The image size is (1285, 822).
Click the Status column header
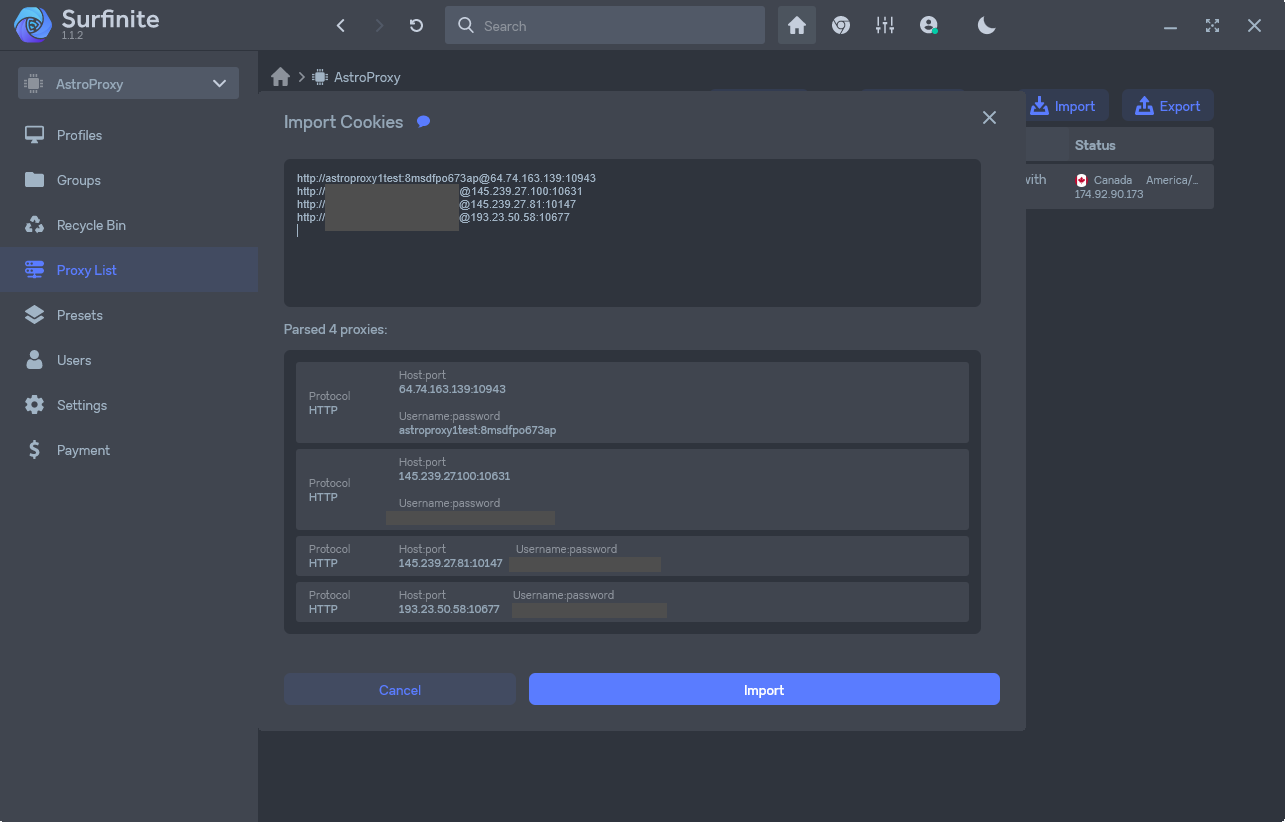click(x=1095, y=145)
